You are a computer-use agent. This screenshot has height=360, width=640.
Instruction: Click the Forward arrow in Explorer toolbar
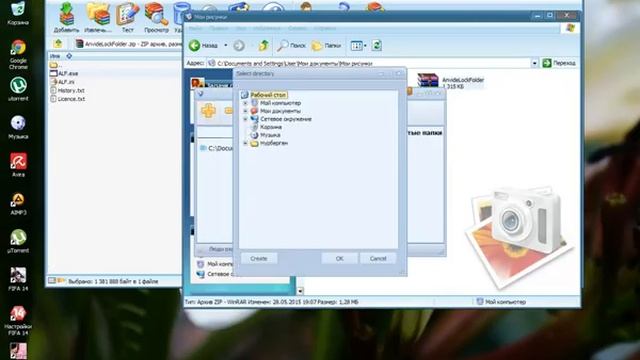click(239, 46)
